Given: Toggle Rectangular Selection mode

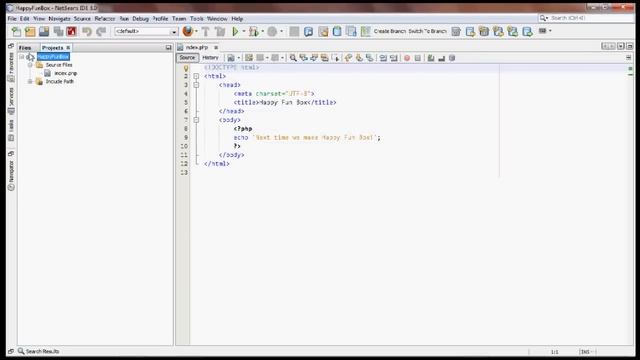Looking at the screenshot, I should click(x=336, y=58).
